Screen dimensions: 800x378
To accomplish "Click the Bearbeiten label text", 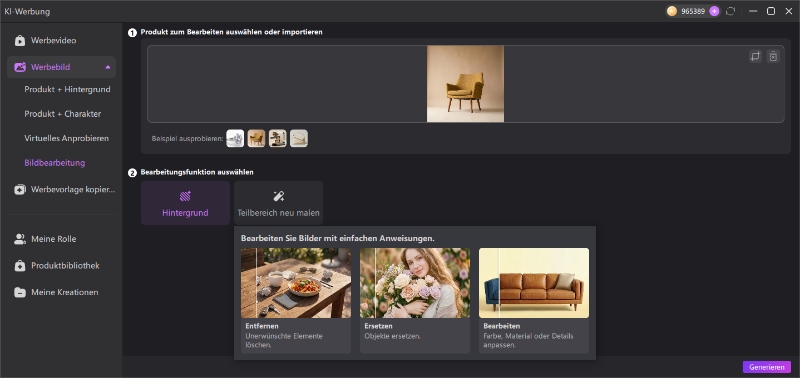I will coord(502,326).
